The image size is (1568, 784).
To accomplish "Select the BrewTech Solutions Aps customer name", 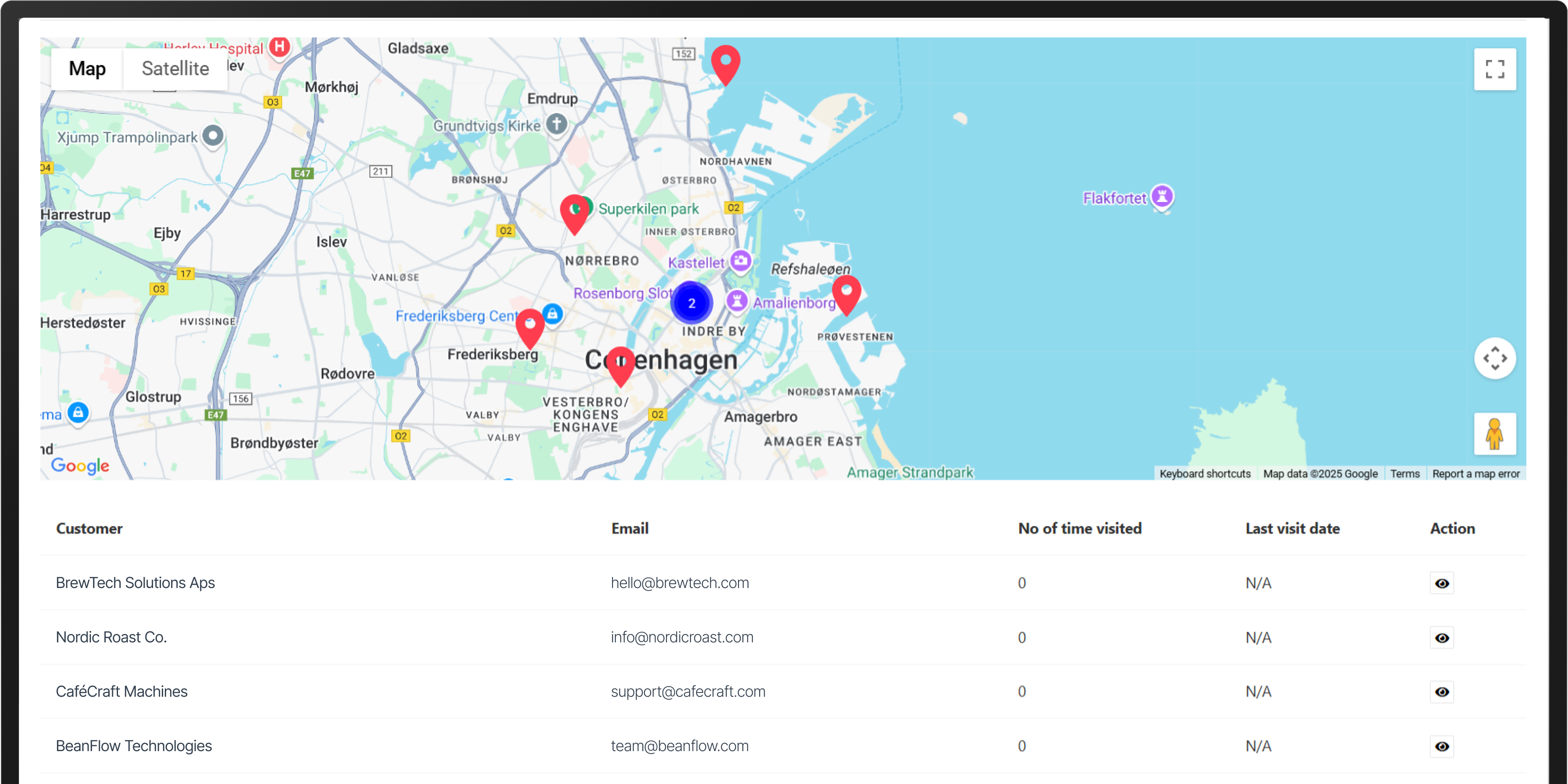I will tap(135, 583).
